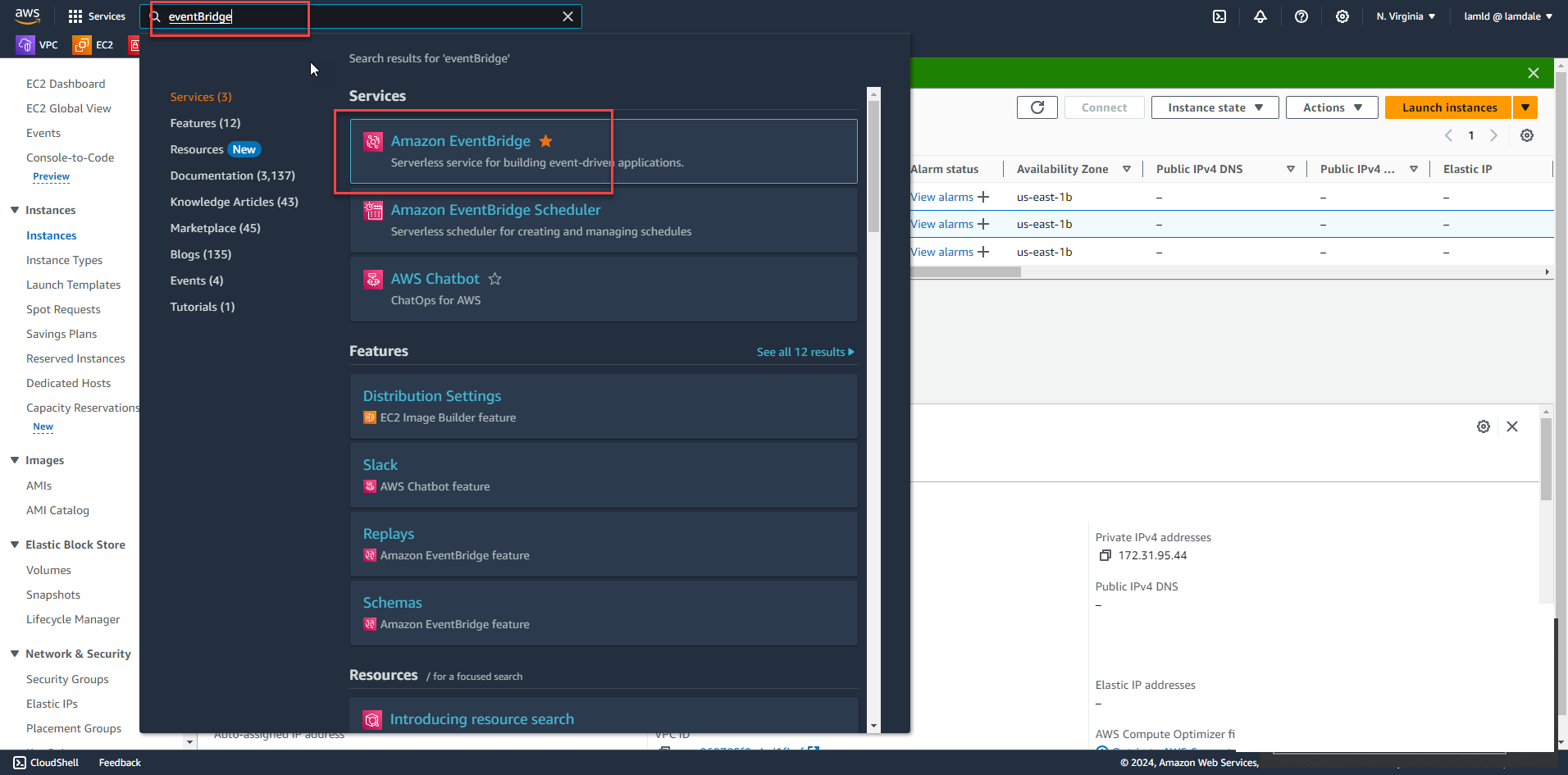Open the top bar settings gear
Screen dimensions: 1568x775
coord(1342,16)
